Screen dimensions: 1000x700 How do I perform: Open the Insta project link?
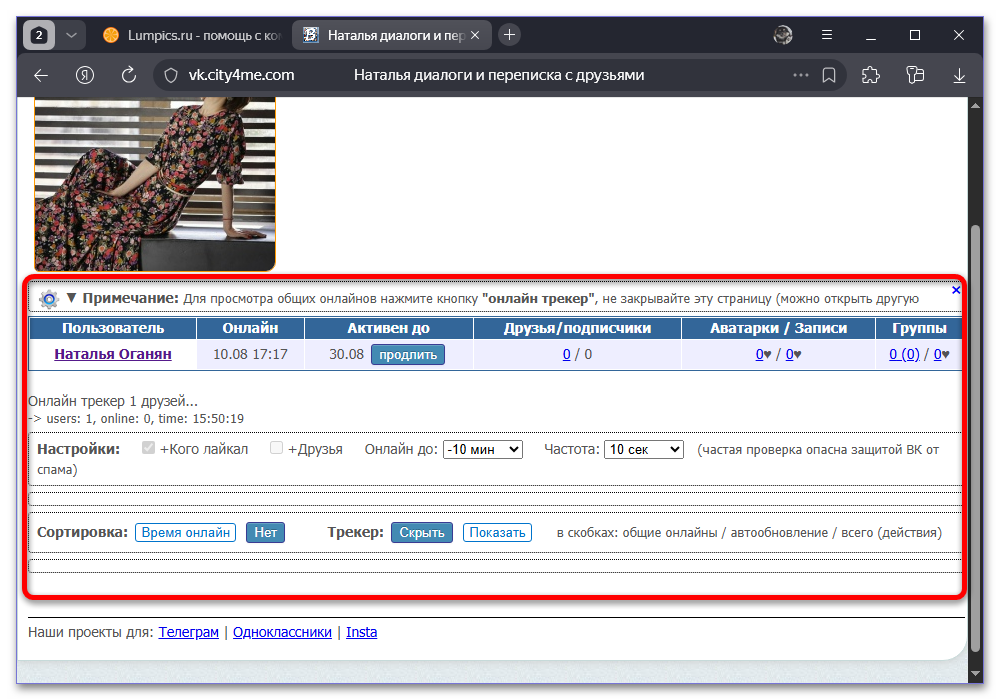(x=362, y=632)
